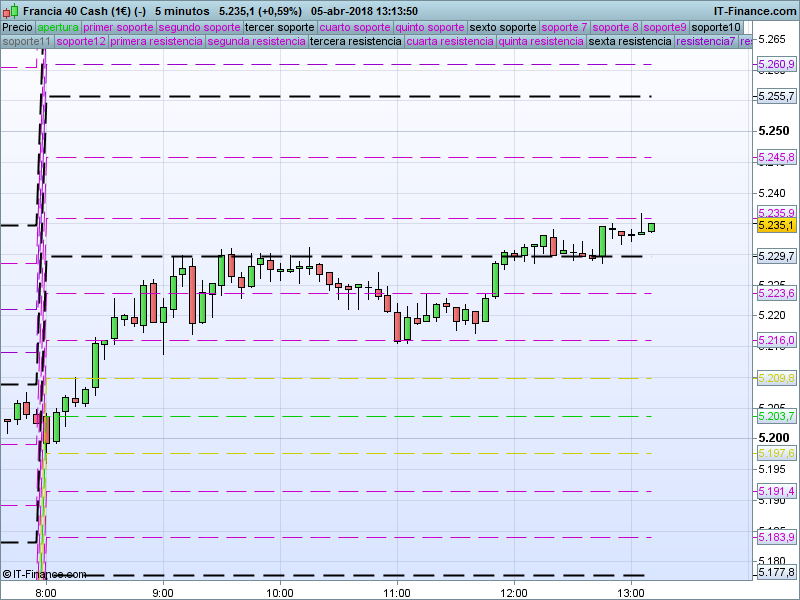
Task: Select the soporte12 label
Action: [81, 41]
